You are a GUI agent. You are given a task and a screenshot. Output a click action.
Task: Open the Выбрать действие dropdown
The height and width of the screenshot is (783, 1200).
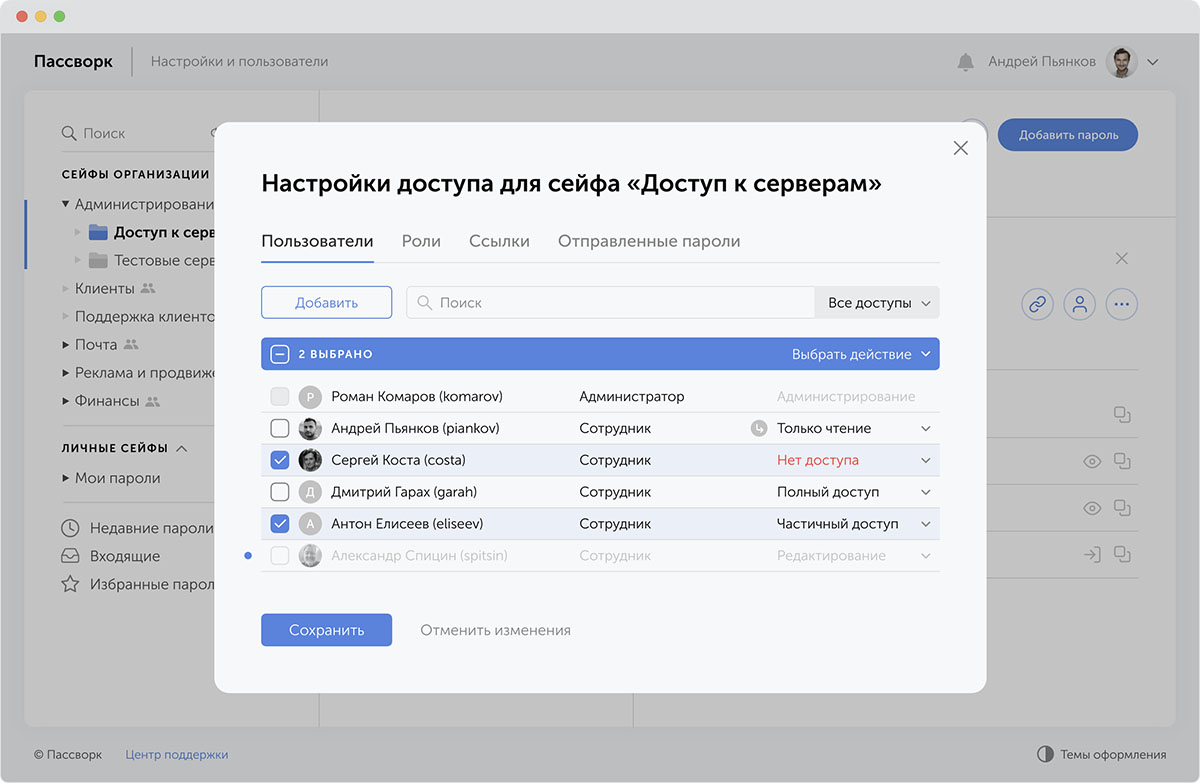click(860, 354)
